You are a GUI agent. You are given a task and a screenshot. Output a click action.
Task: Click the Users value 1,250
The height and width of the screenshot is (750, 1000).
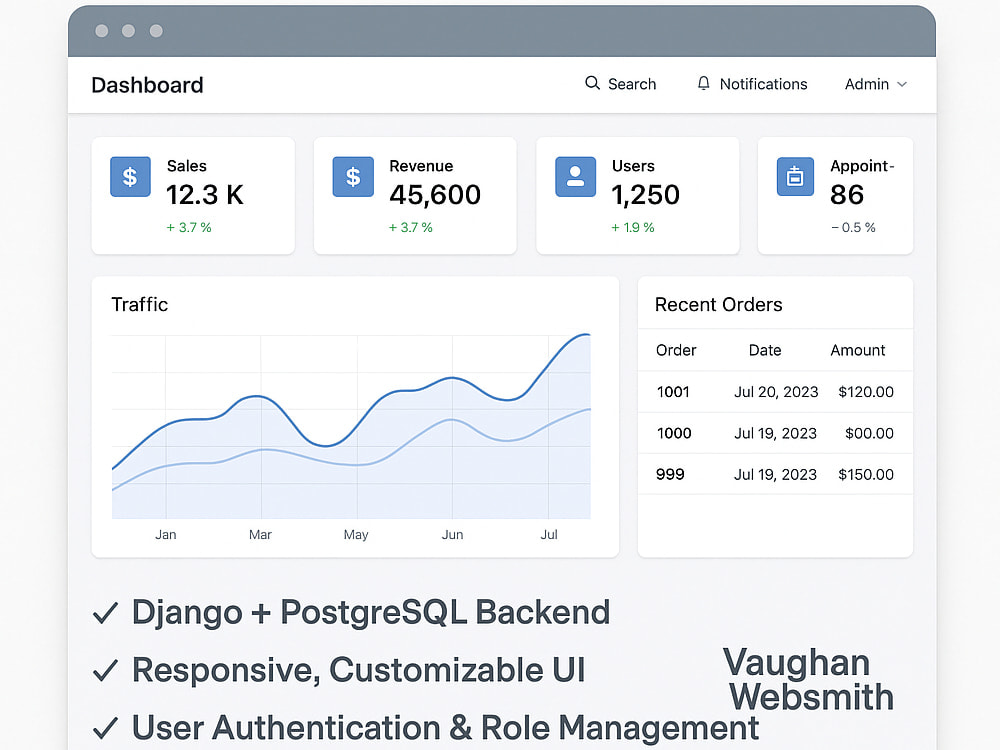[645, 195]
